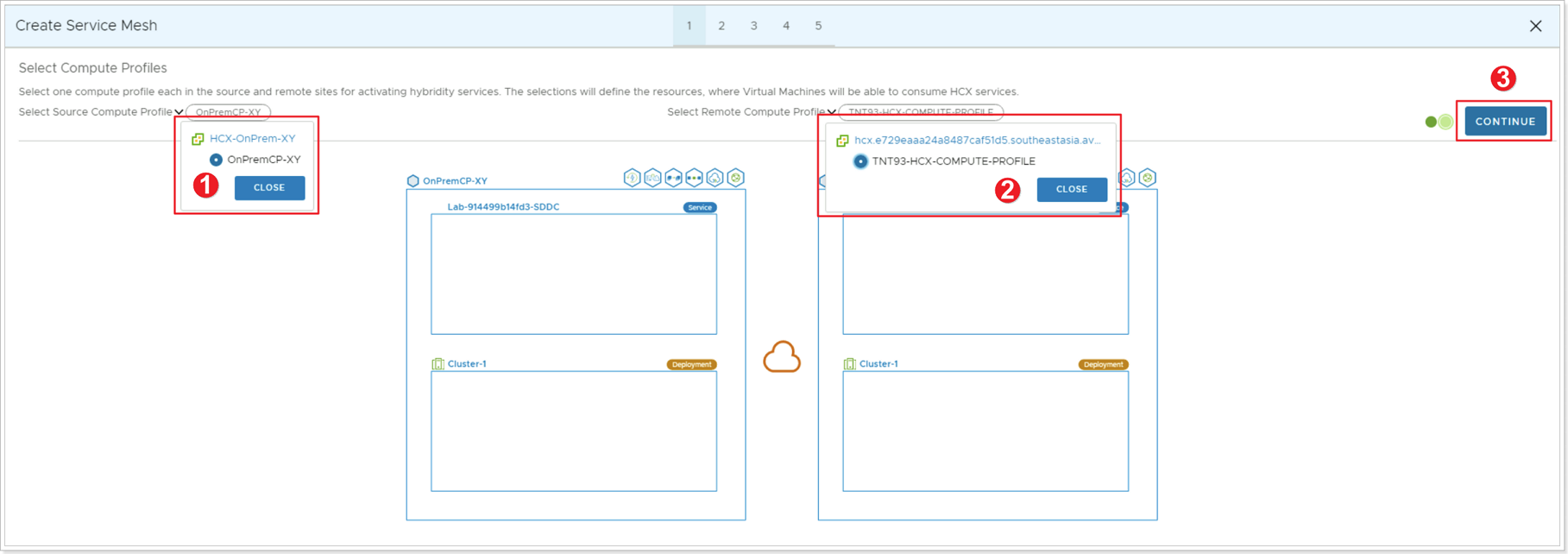This screenshot has width=1568, height=554.
Task: Click the lightning bolt service icon on OnPremCP-XY
Action: click(x=632, y=178)
